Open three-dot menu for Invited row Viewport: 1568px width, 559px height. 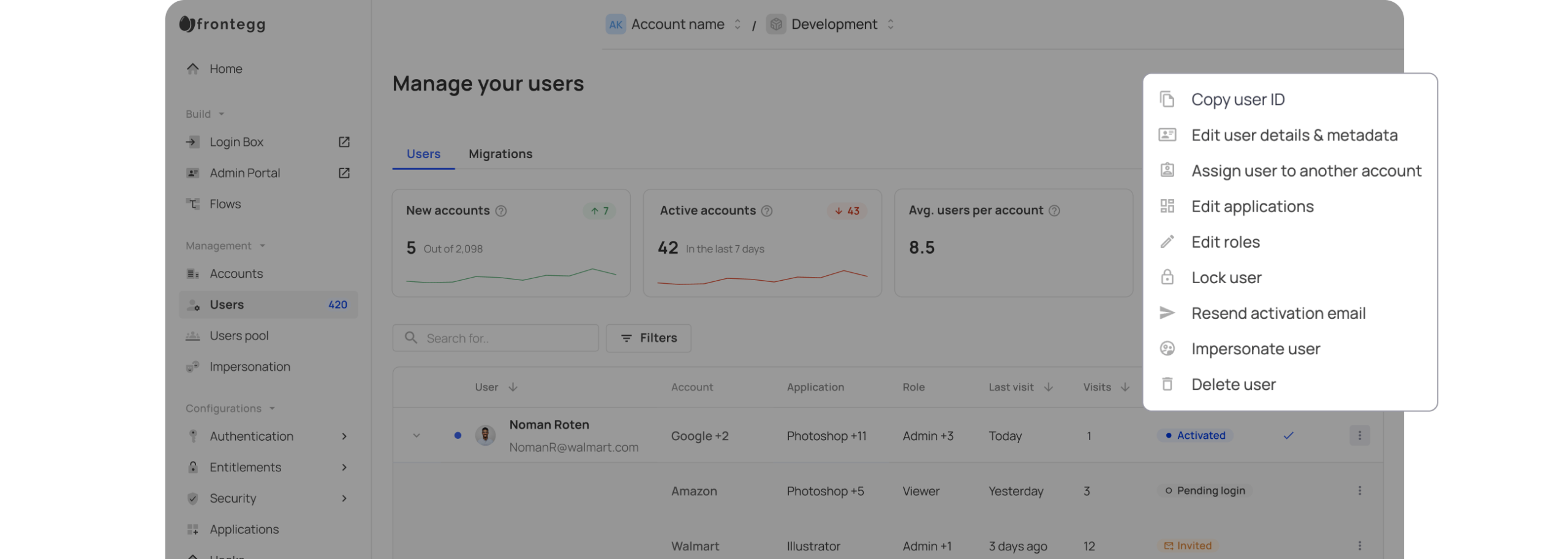(1359, 546)
